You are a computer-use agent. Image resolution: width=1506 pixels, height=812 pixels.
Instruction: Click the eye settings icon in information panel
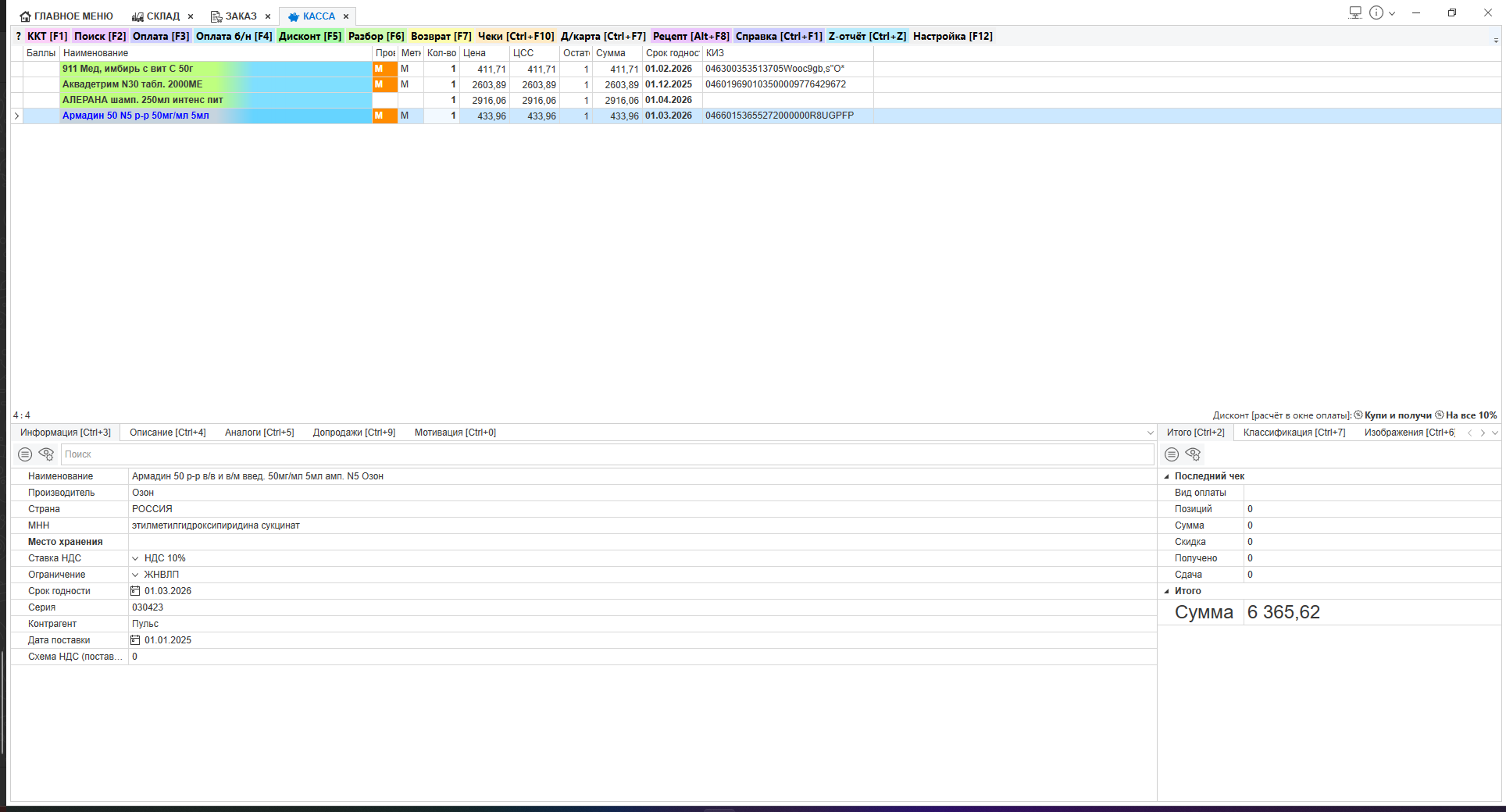click(46, 454)
